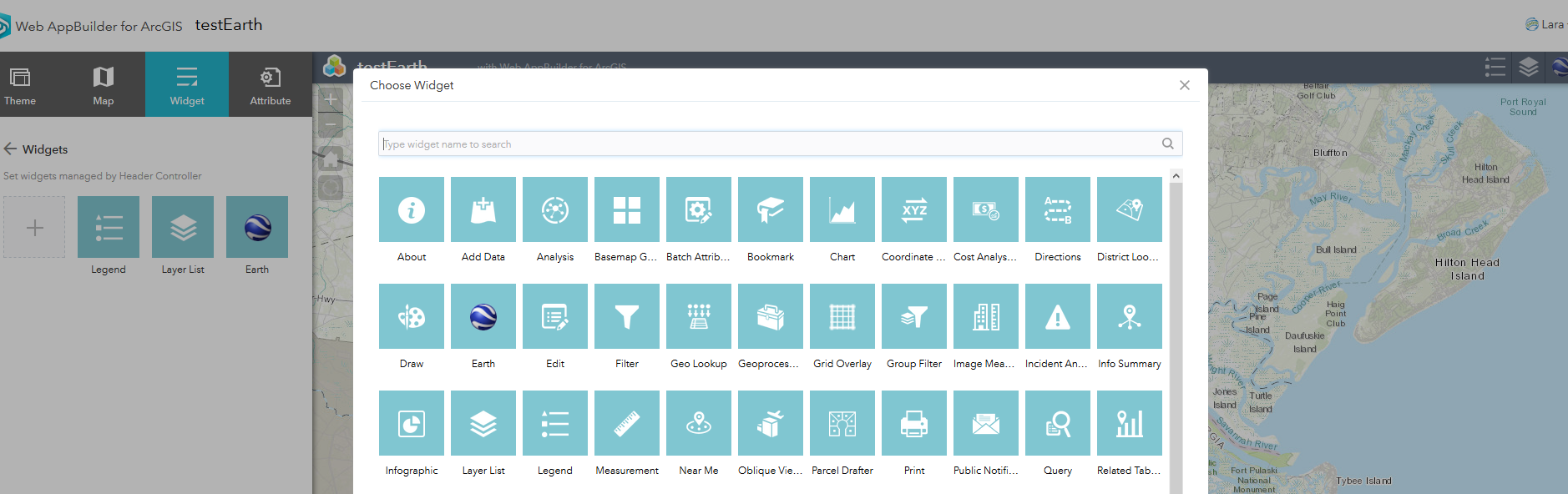This screenshot has width=1568, height=494.
Task: Choose the Parcel Drafter widget
Action: pyautogui.click(x=842, y=423)
